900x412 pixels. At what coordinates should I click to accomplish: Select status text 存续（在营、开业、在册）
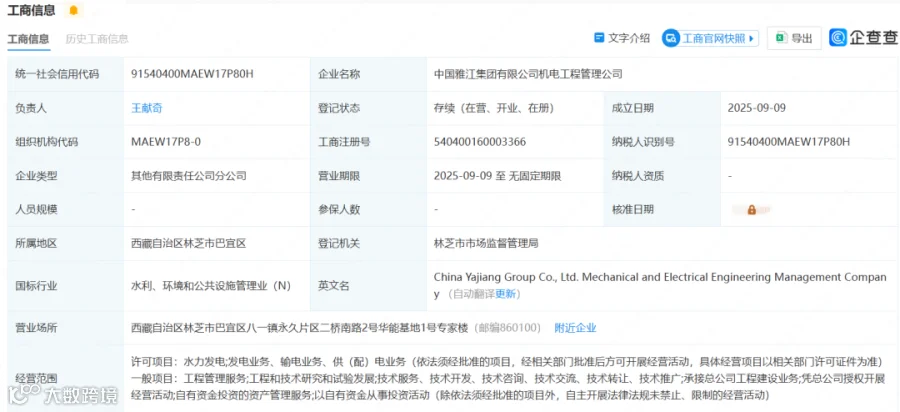click(494, 108)
